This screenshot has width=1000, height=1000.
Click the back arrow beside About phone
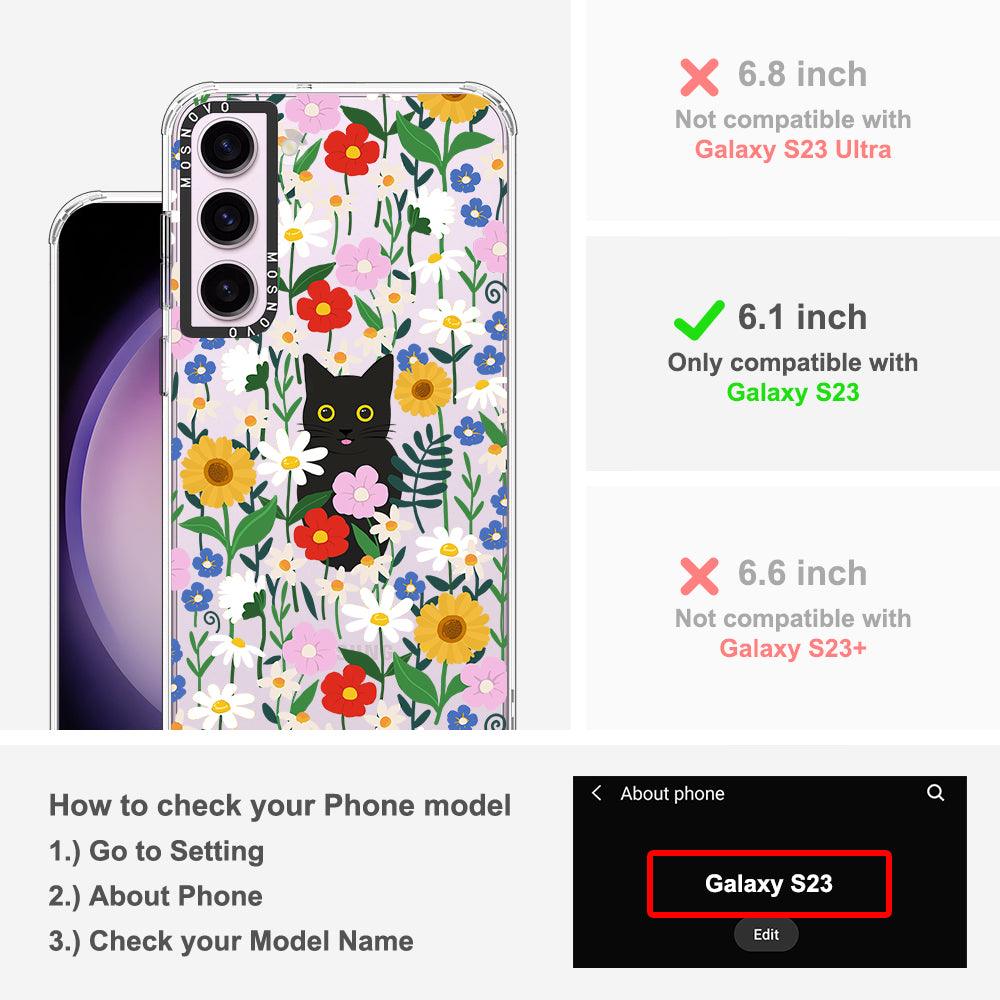point(597,793)
